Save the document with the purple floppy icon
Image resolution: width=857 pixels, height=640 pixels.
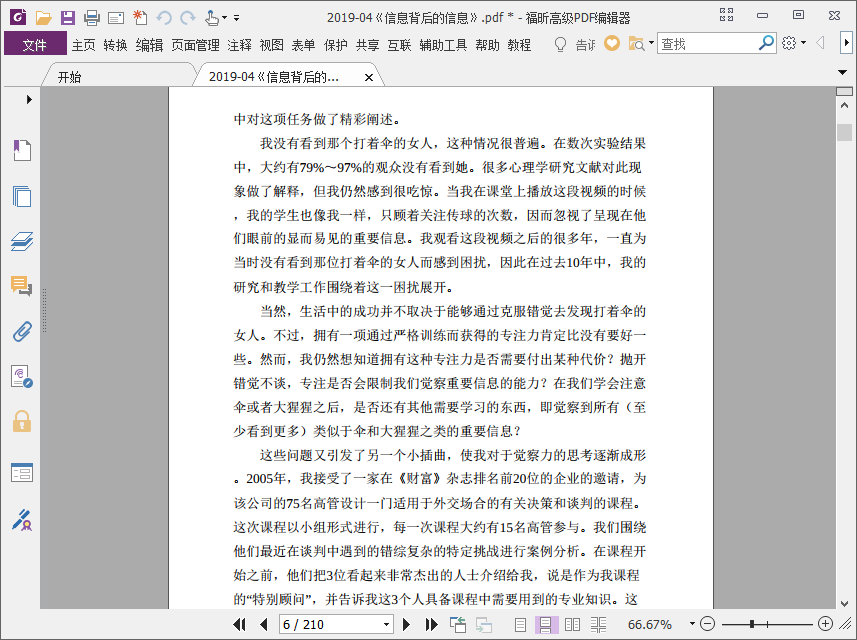pyautogui.click(x=68, y=17)
